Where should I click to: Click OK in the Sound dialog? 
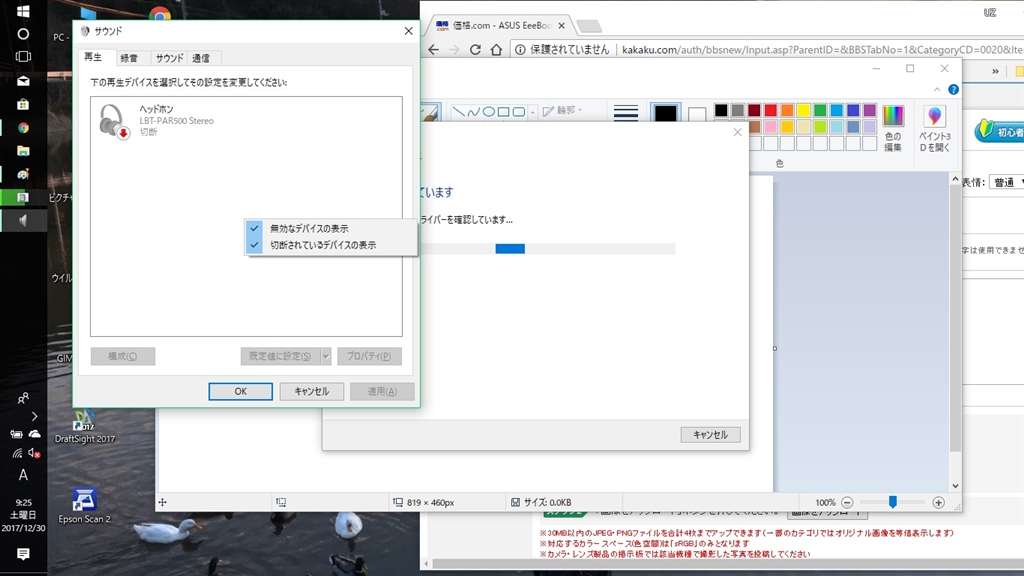tap(240, 391)
